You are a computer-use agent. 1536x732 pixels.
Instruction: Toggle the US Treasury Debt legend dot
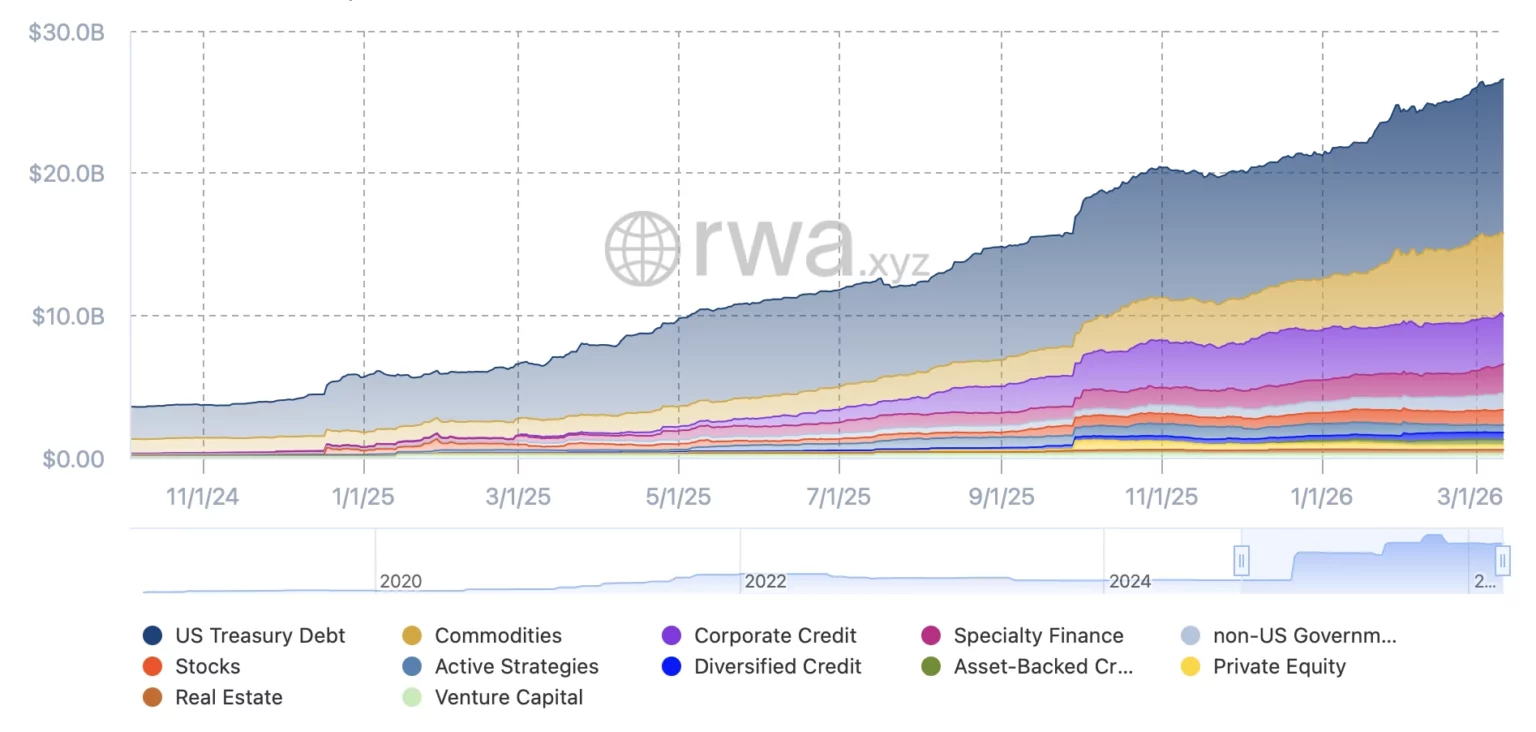(153, 636)
